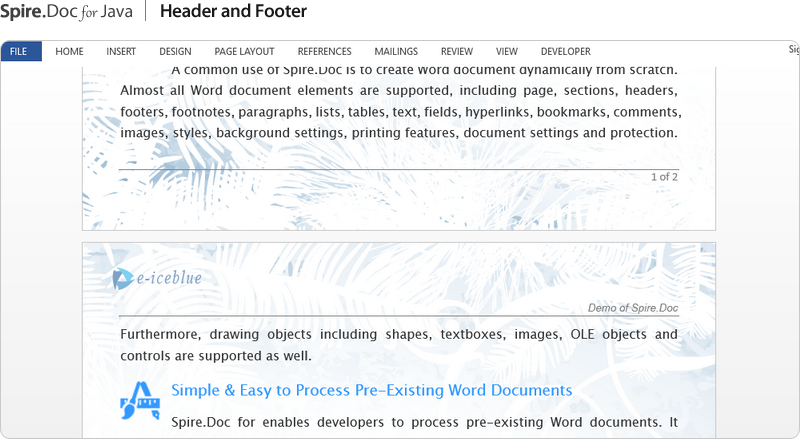Open the FILE tab
The image size is (800, 440).
click(x=21, y=52)
